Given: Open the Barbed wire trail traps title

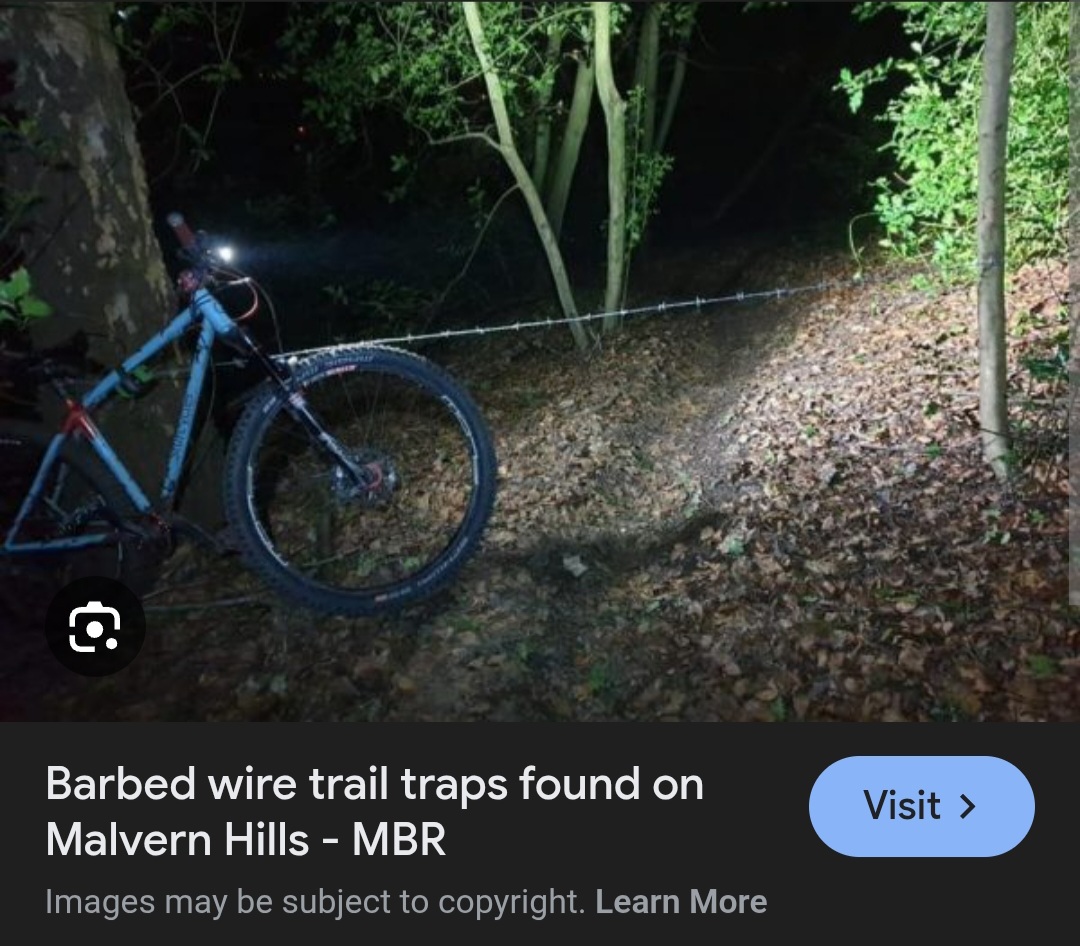Looking at the screenshot, I should click(x=375, y=811).
